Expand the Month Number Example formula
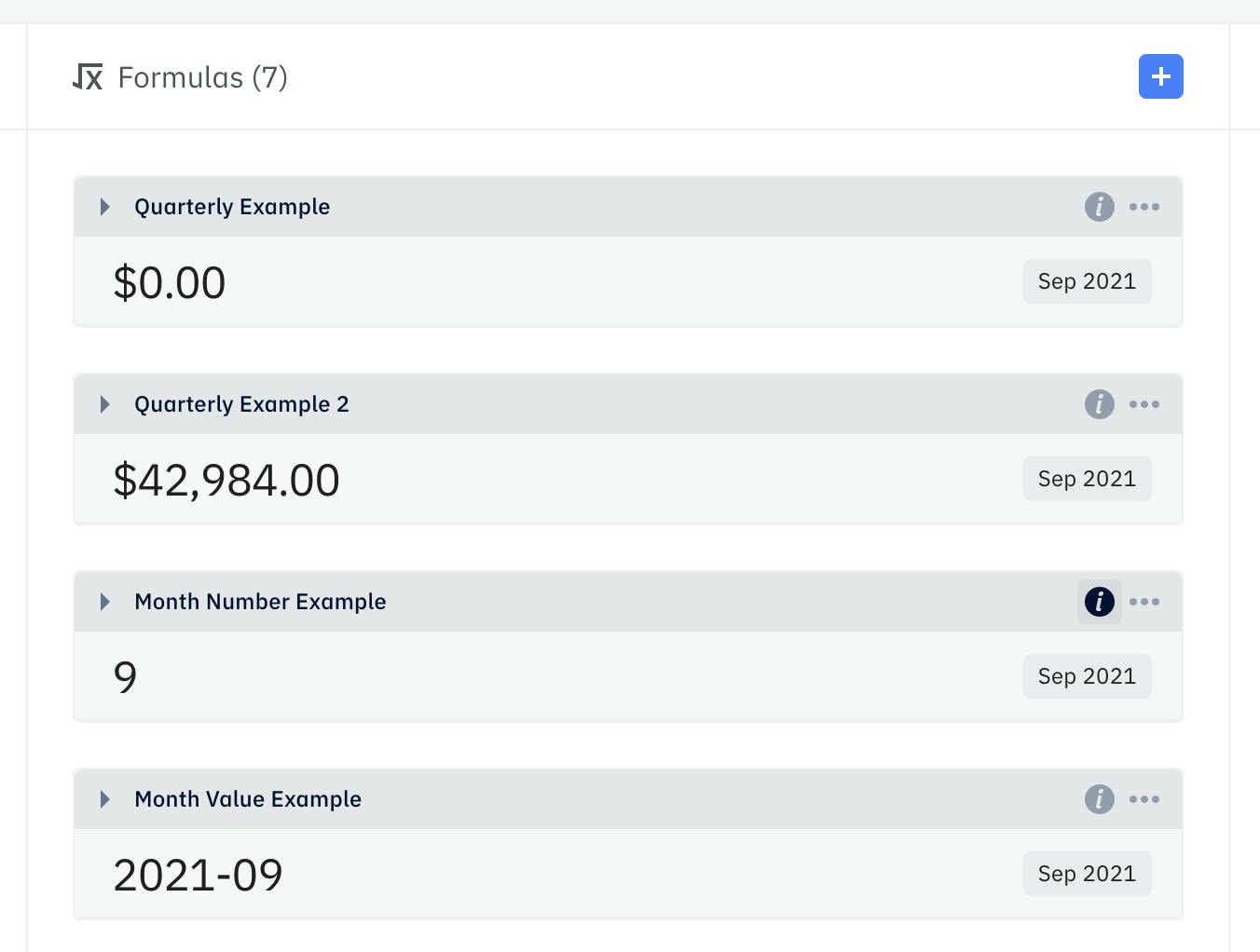This screenshot has width=1260, height=952. [105, 602]
